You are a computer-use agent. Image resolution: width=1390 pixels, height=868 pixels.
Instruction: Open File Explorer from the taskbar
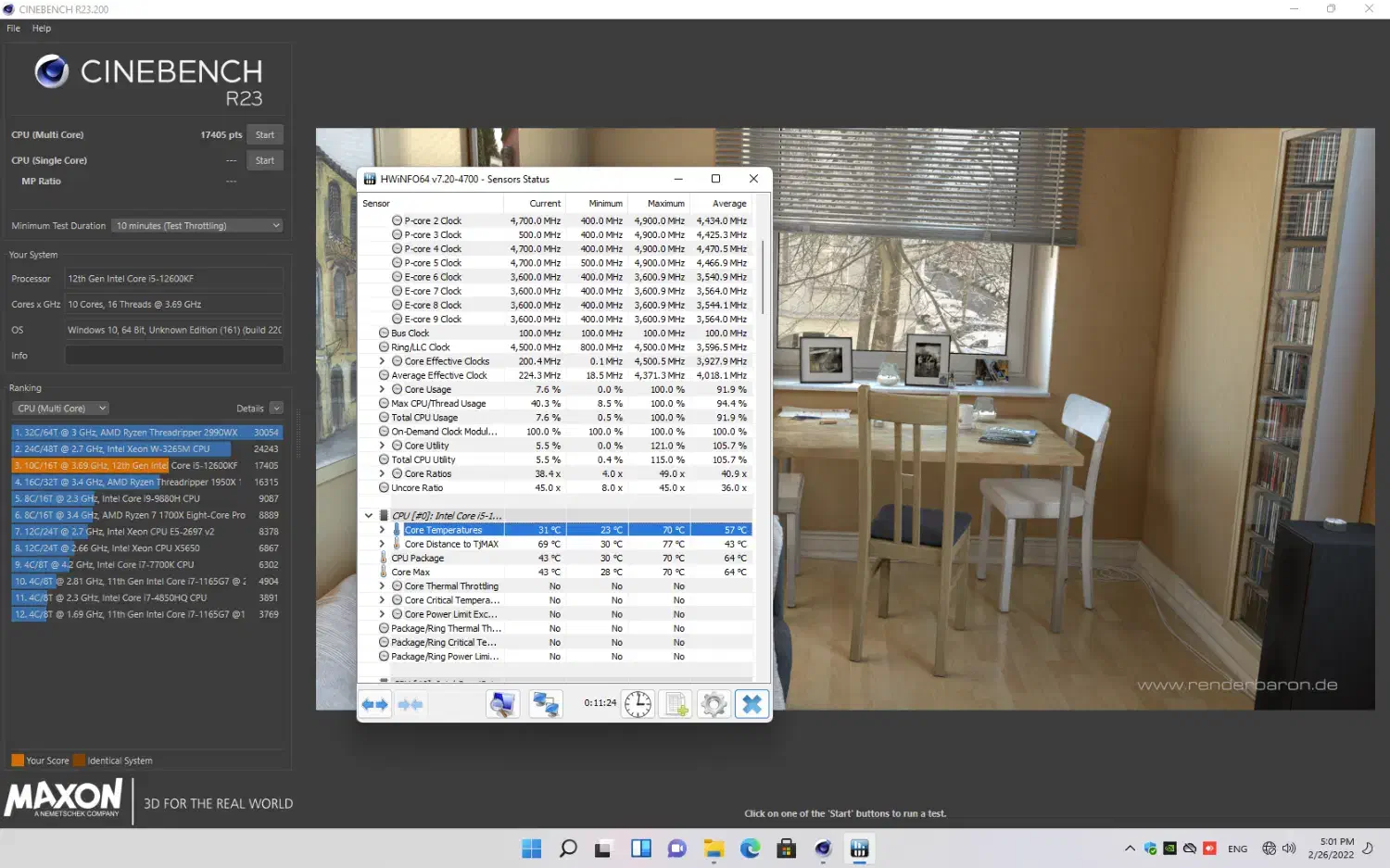714,849
